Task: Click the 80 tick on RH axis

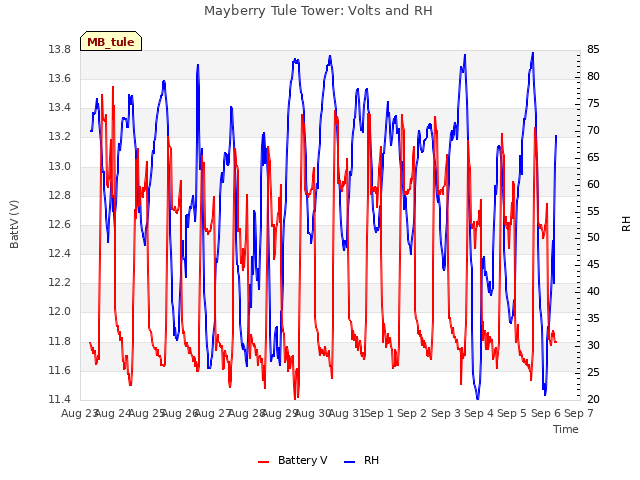Action: tap(593, 76)
